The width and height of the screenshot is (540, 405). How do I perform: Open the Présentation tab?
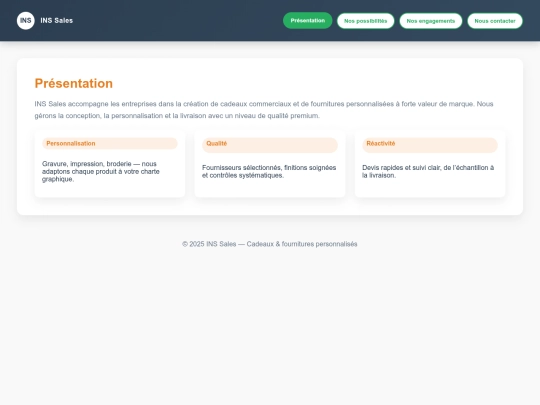click(x=308, y=21)
